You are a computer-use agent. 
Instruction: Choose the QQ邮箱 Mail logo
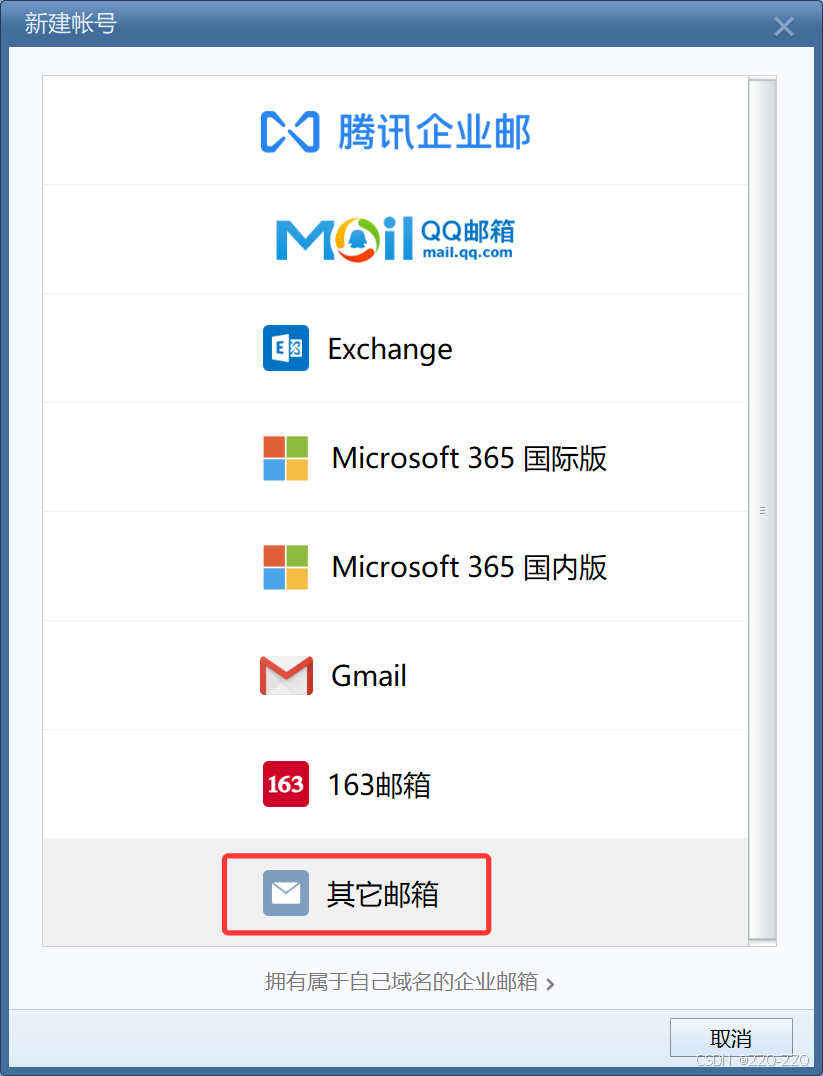pos(395,239)
